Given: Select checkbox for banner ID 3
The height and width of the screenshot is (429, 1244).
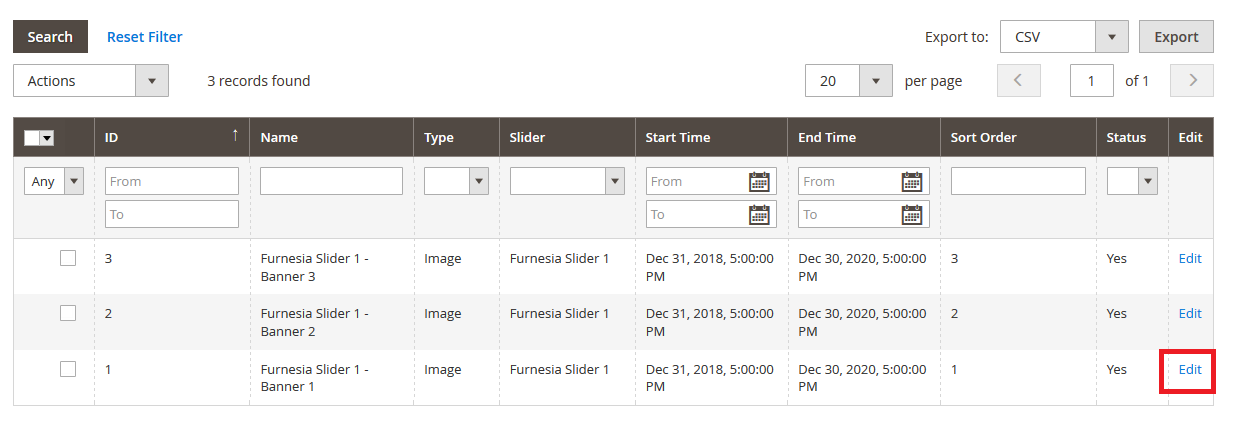Looking at the screenshot, I should pos(68,258).
